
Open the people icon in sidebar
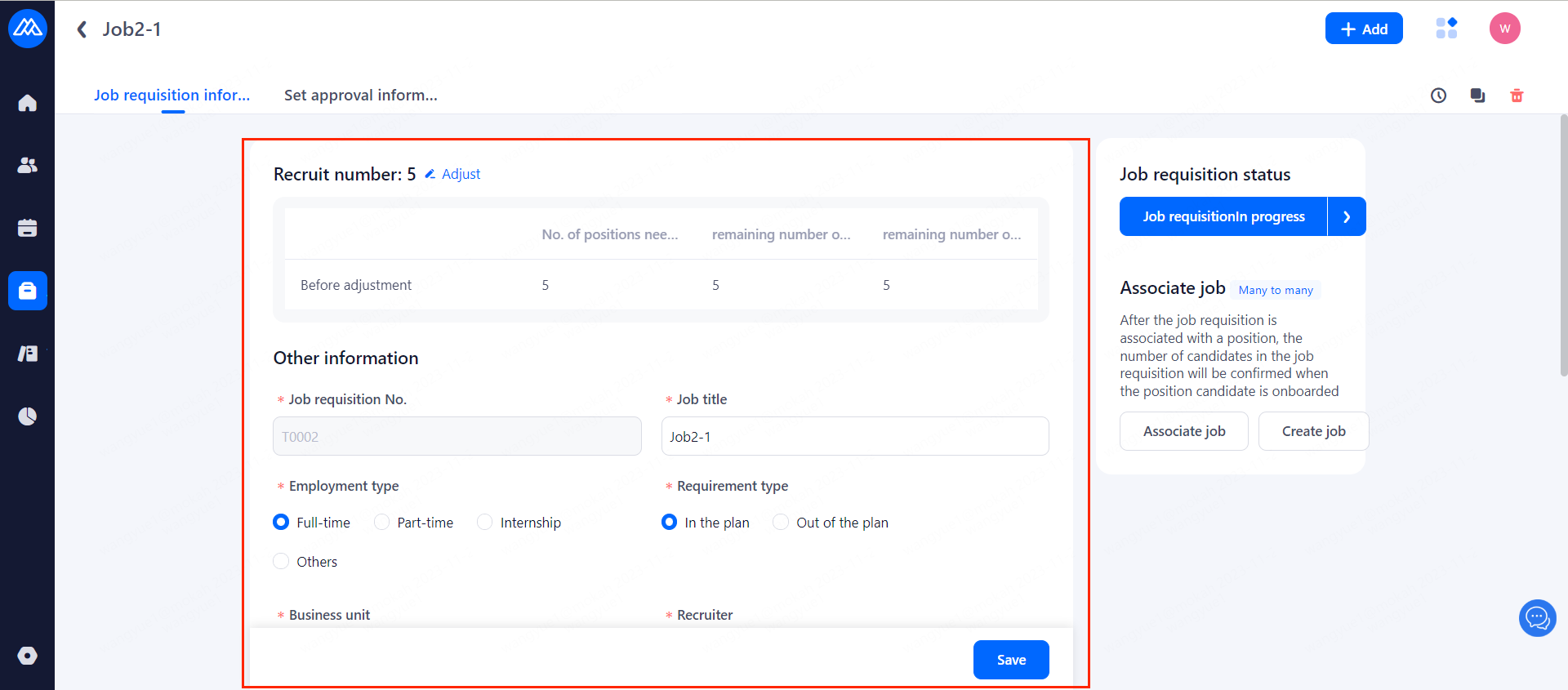[28, 165]
